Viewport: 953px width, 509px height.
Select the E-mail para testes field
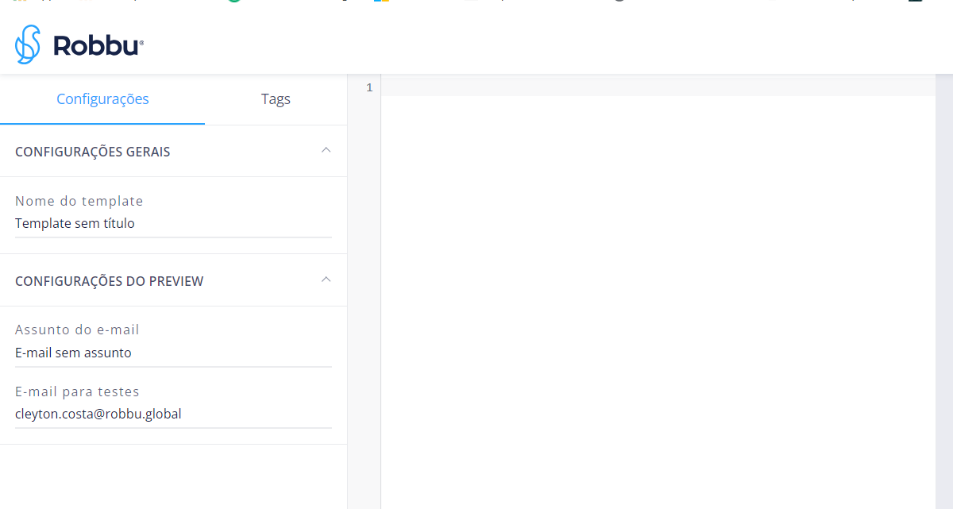tap(172, 414)
